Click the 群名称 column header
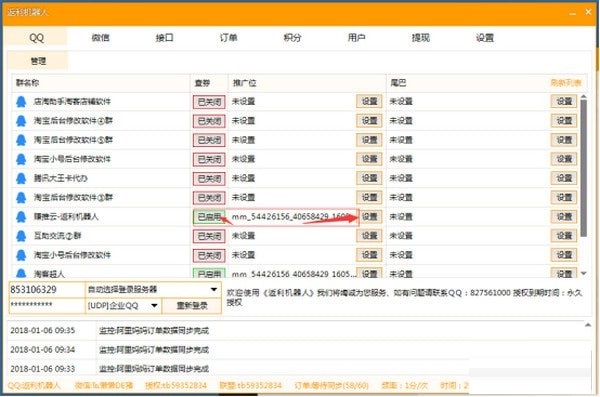 click(x=27, y=83)
